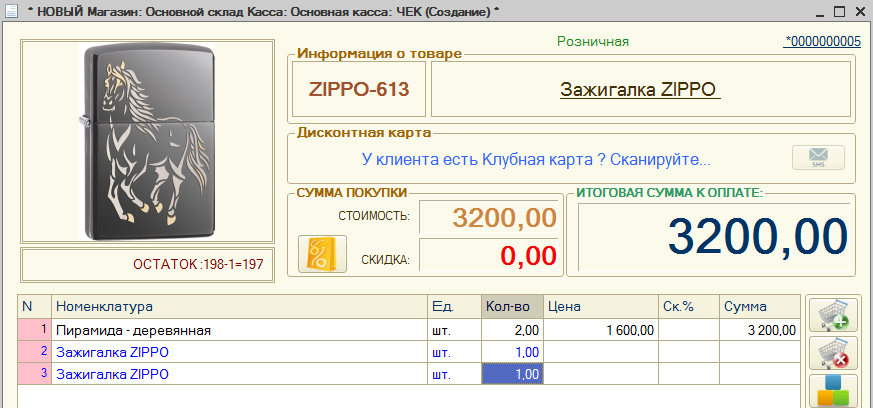The height and width of the screenshot is (408, 873).
Task: Select Зажигалка ZIPPO in row 3
Action: [x=239, y=374]
